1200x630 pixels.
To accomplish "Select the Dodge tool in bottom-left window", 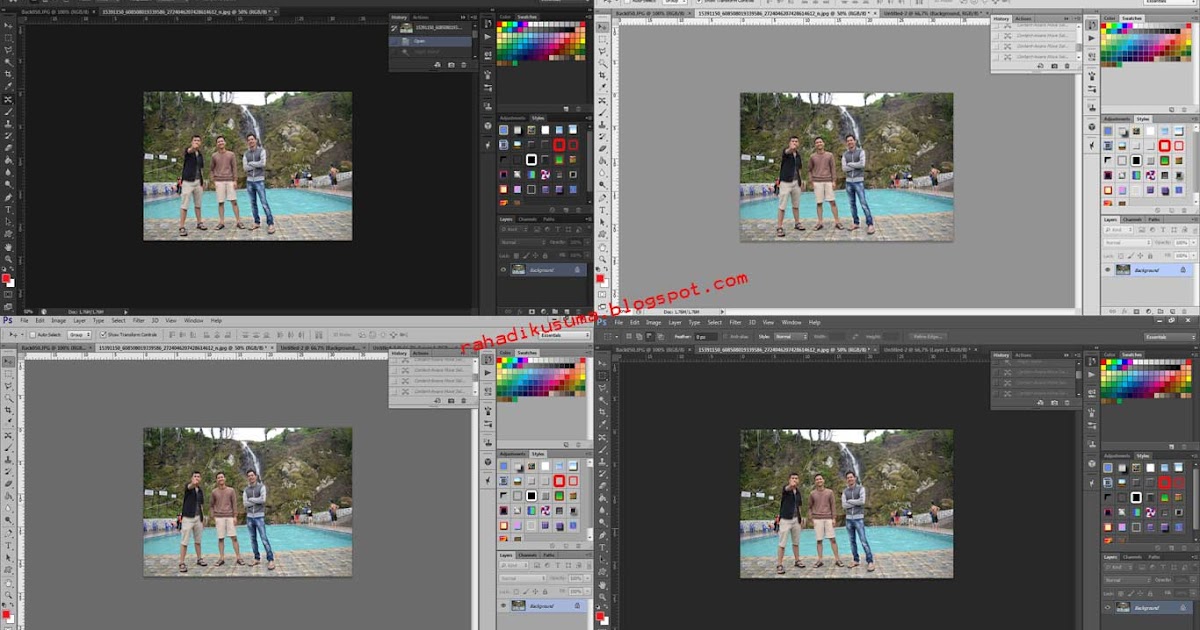I will [9, 520].
